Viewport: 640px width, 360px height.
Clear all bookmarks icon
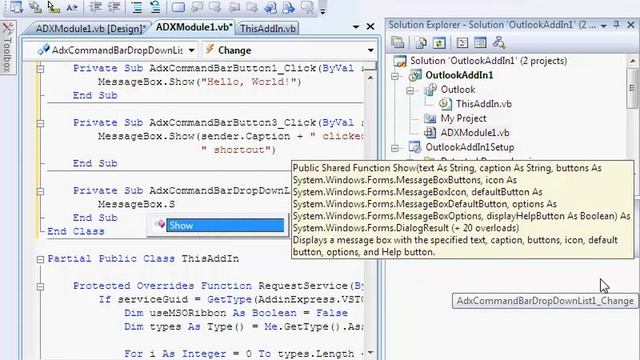[x=307, y=7]
